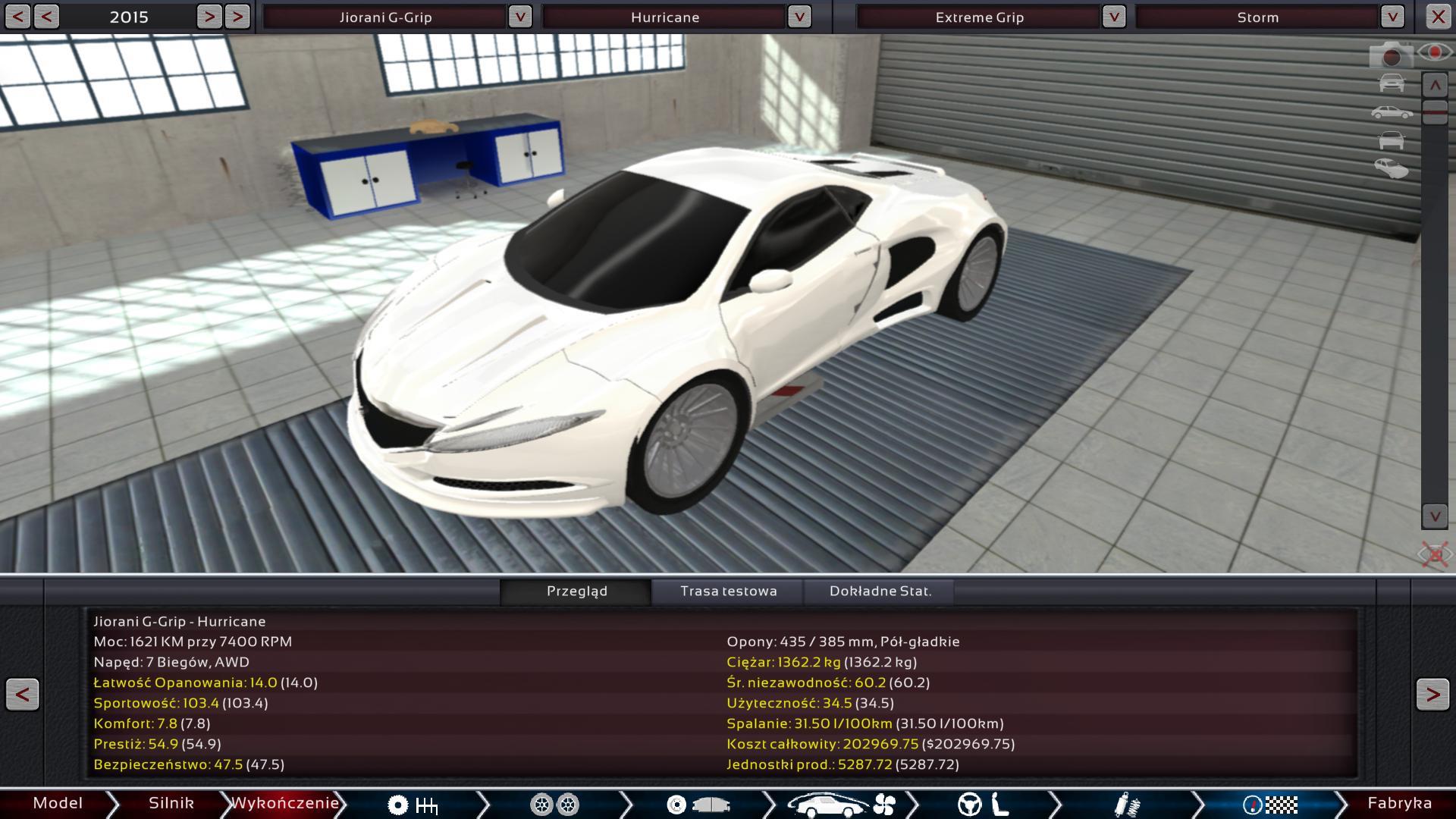1456x819 pixels.
Task: Expand the Hurricane dropdown
Action: [799, 17]
